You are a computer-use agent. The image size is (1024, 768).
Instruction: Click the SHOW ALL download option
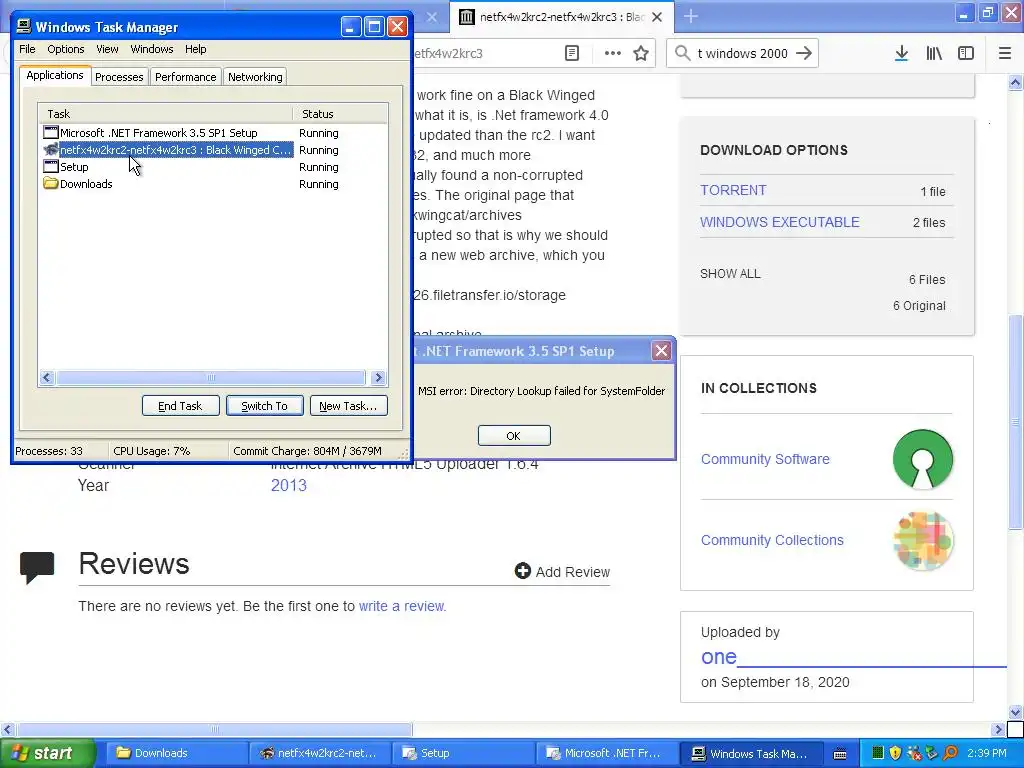730,274
